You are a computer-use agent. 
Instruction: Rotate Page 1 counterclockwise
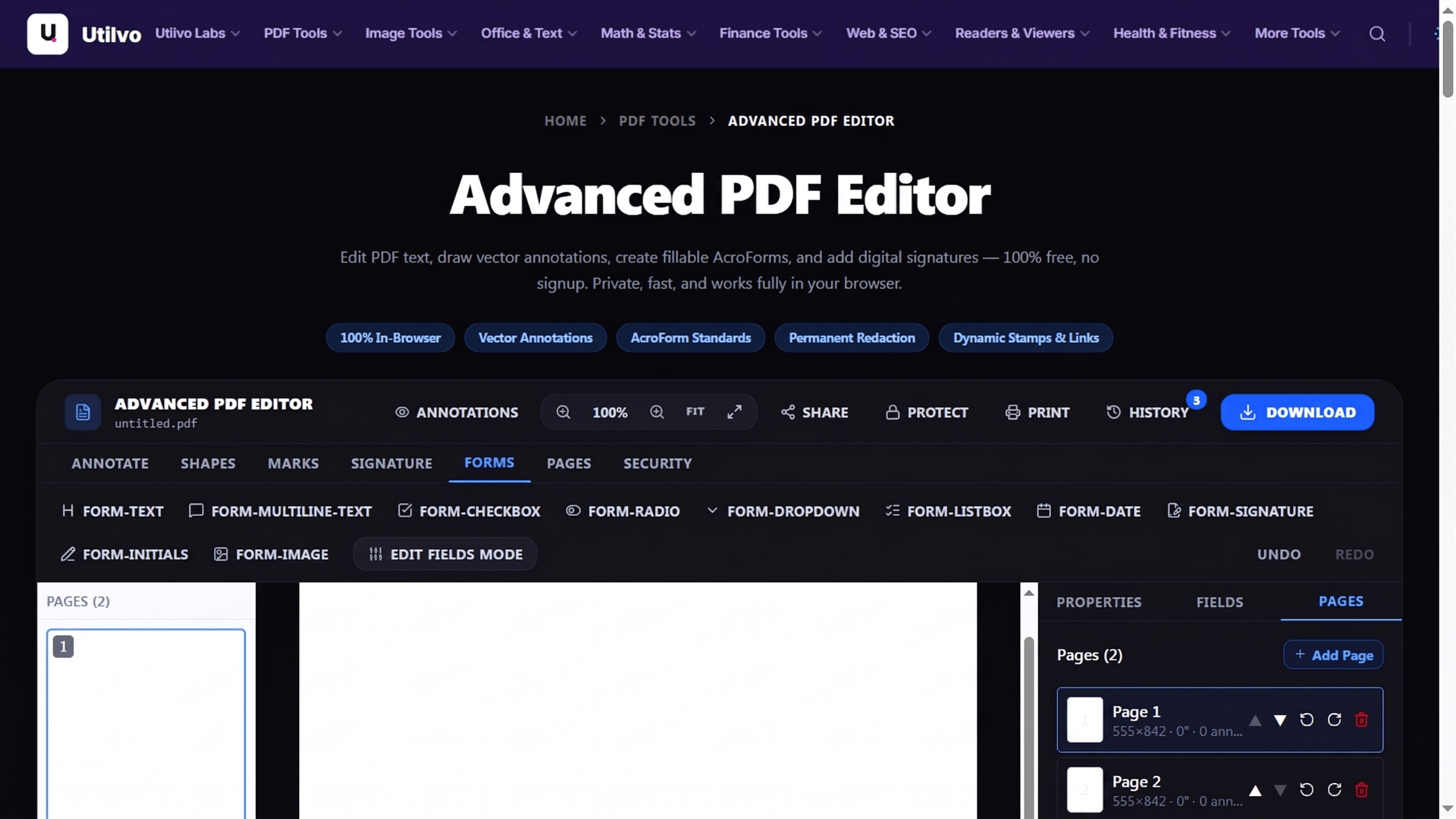click(x=1307, y=719)
